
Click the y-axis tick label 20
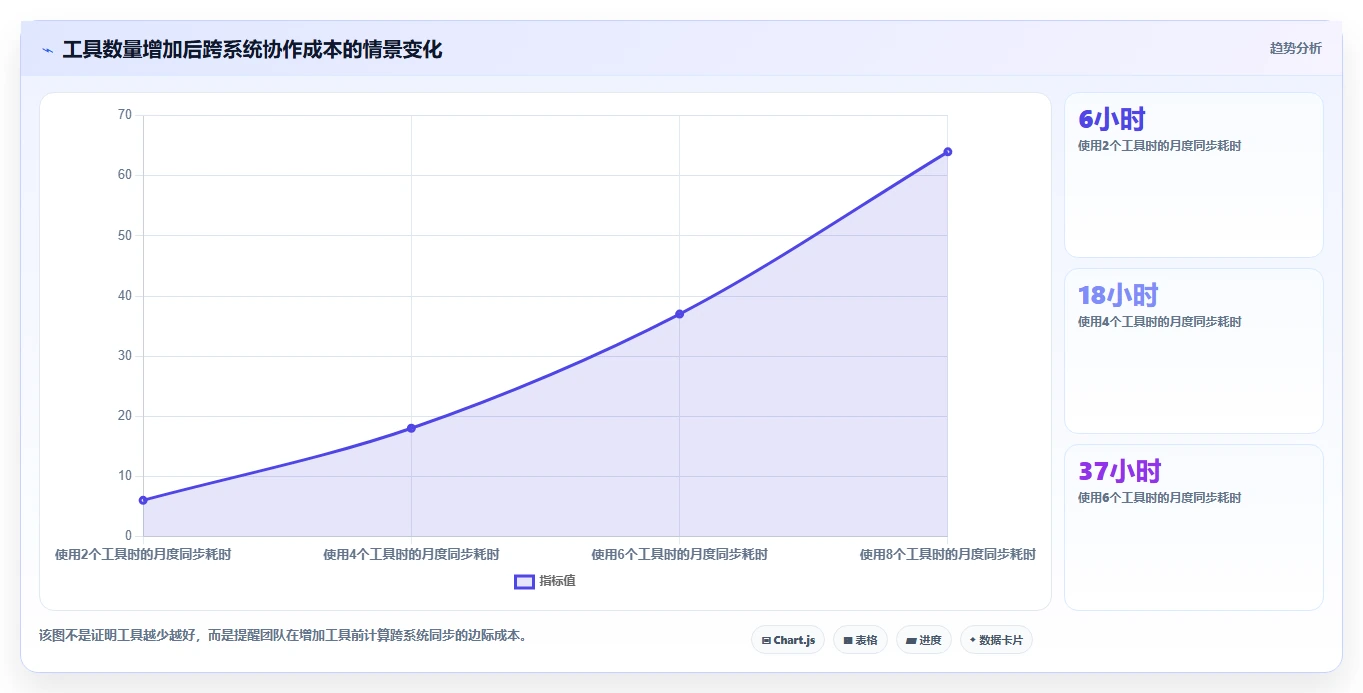125,416
